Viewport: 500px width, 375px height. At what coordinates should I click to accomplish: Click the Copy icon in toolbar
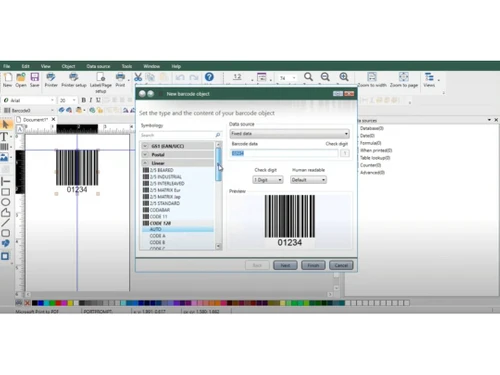pyautogui.click(x=150, y=77)
